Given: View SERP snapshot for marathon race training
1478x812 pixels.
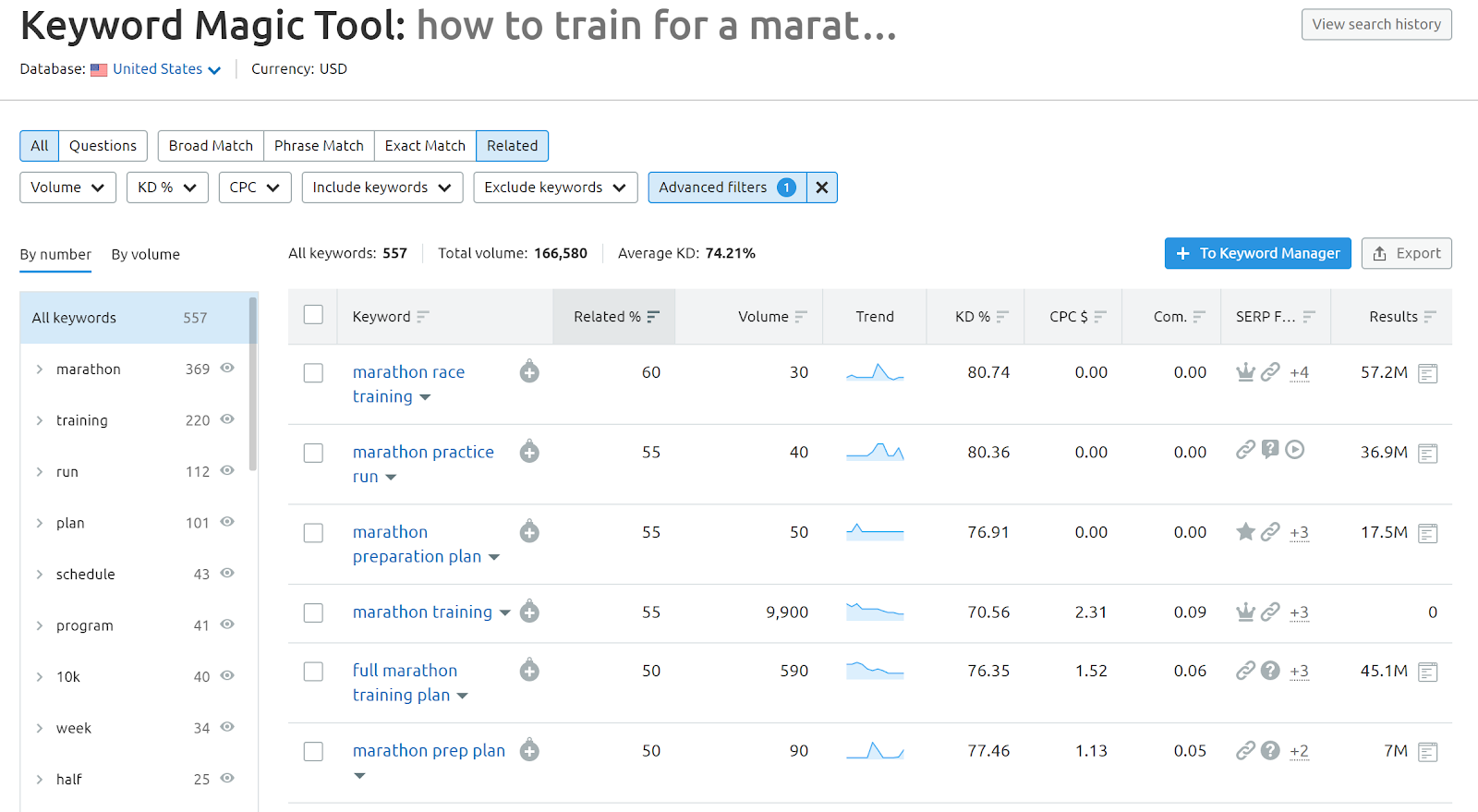Looking at the screenshot, I should click(1428, 373).
